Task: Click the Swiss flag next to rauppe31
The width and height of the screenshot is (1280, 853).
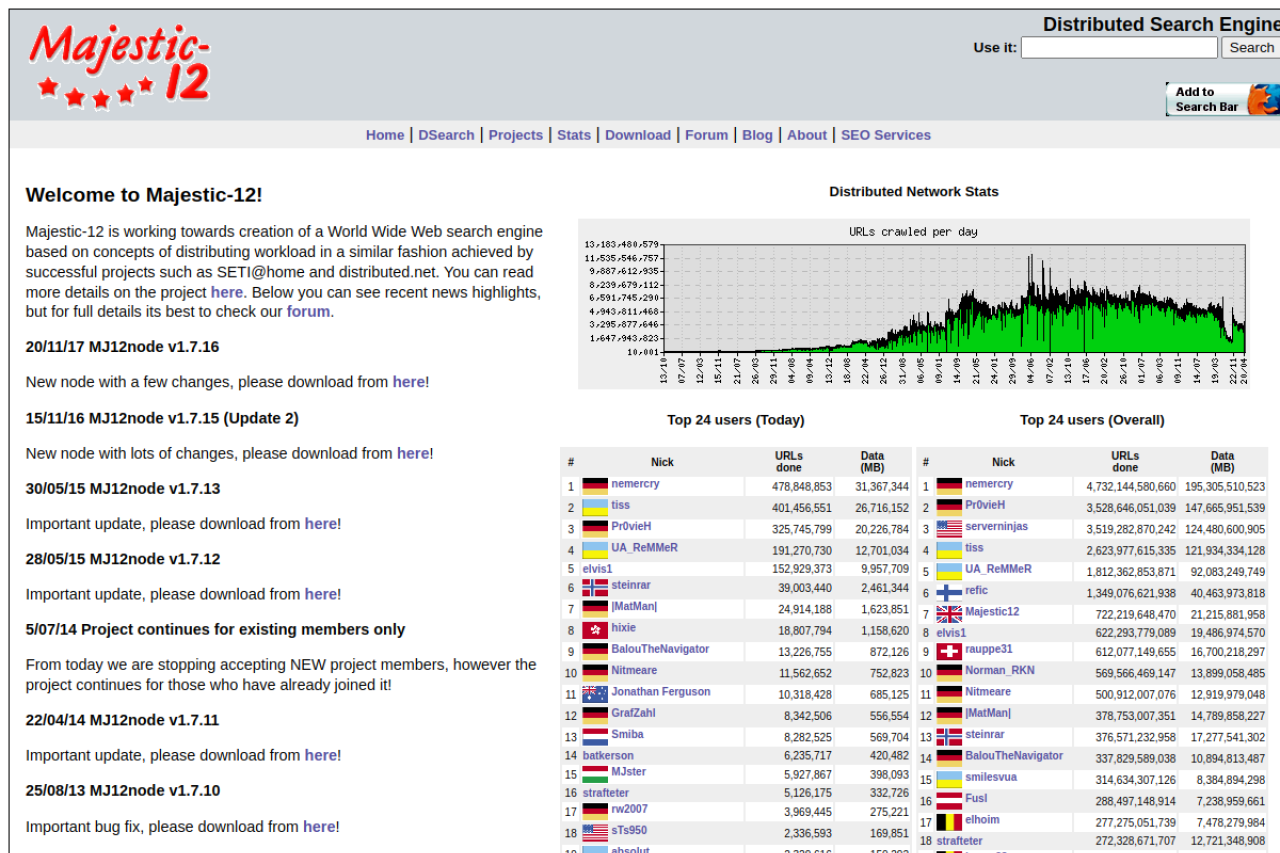Action: [x=949, y=651]
